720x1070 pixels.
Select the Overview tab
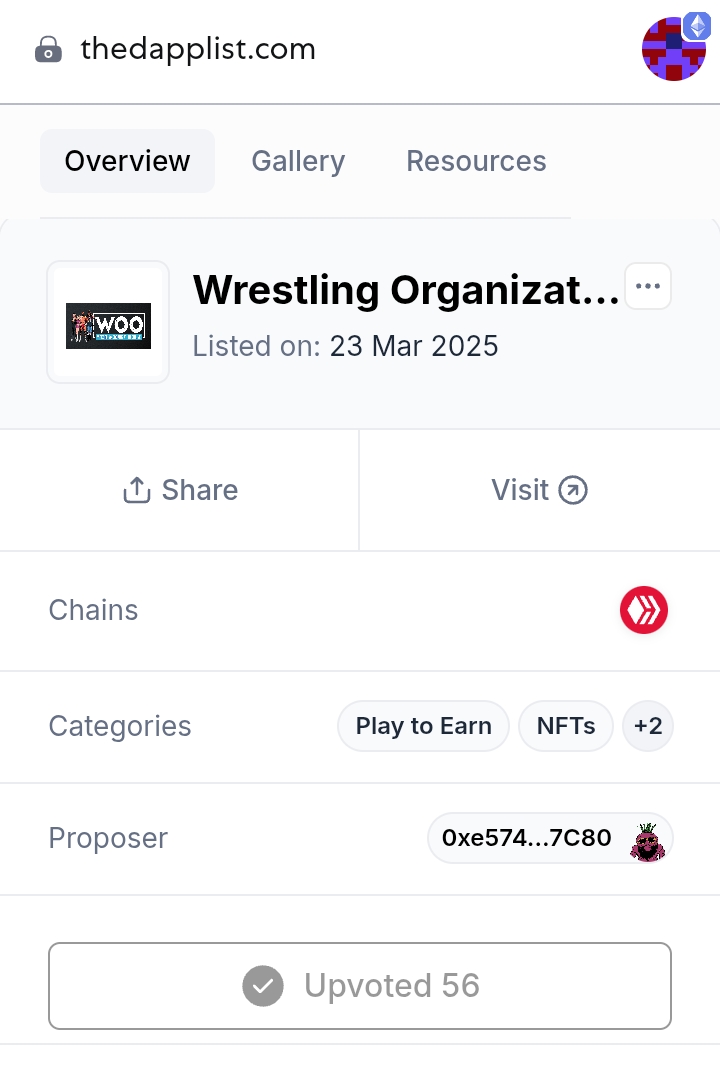click(128, 161)
